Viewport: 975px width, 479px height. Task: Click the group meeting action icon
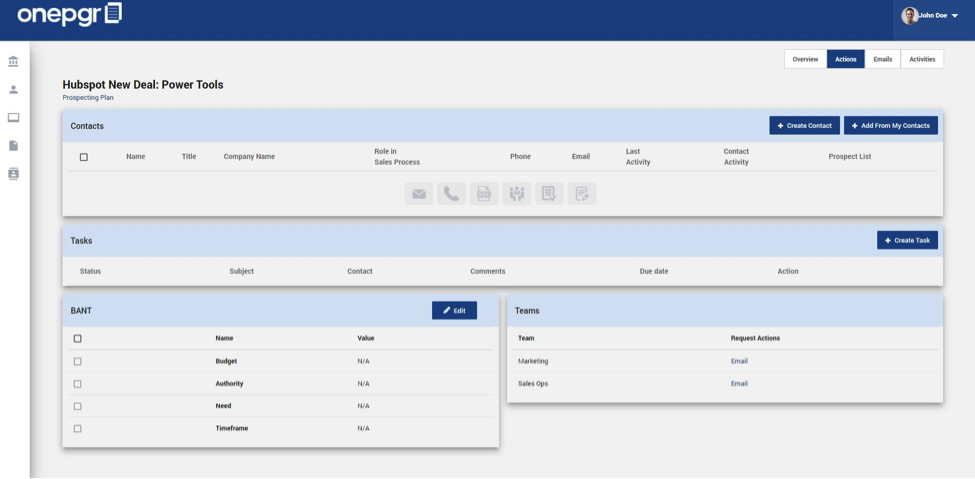click(x=517, y=194)
